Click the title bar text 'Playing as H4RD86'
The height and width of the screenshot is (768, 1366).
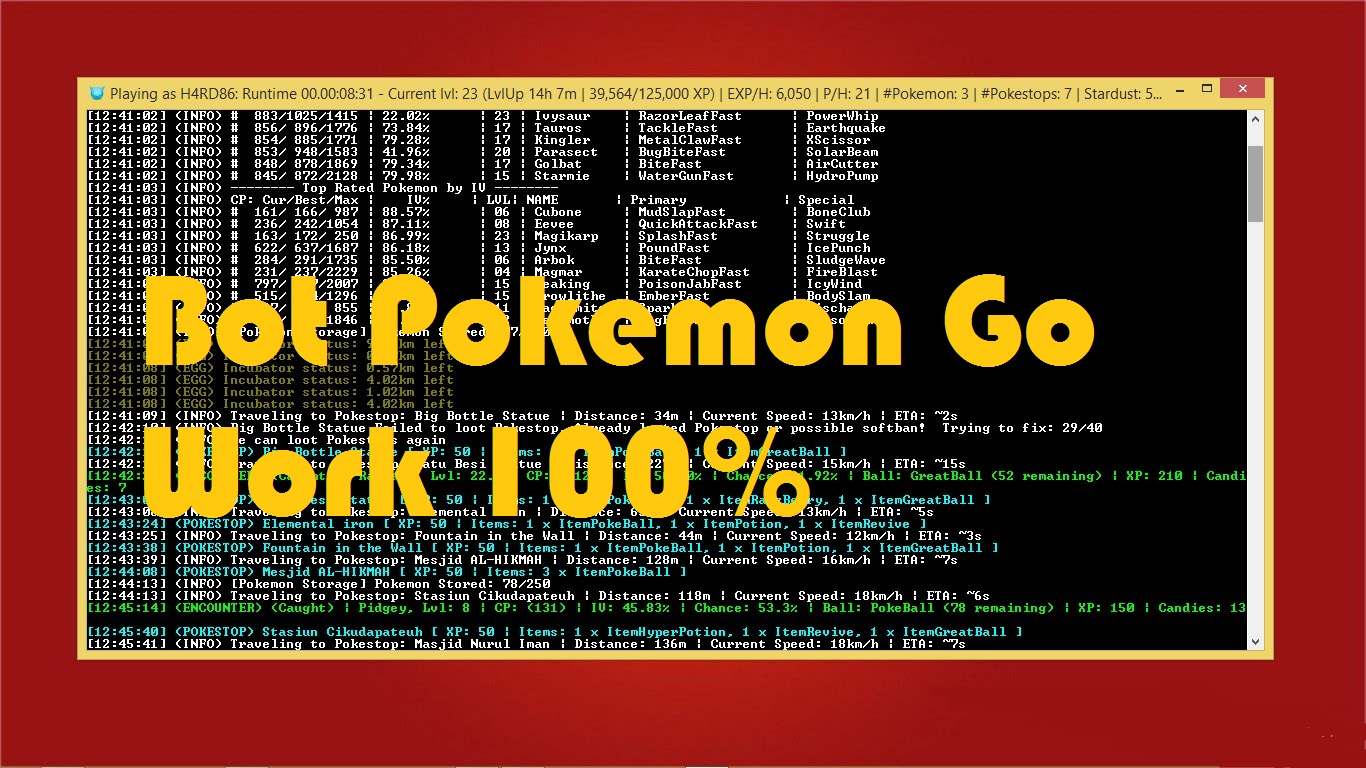tap(172, 93)
